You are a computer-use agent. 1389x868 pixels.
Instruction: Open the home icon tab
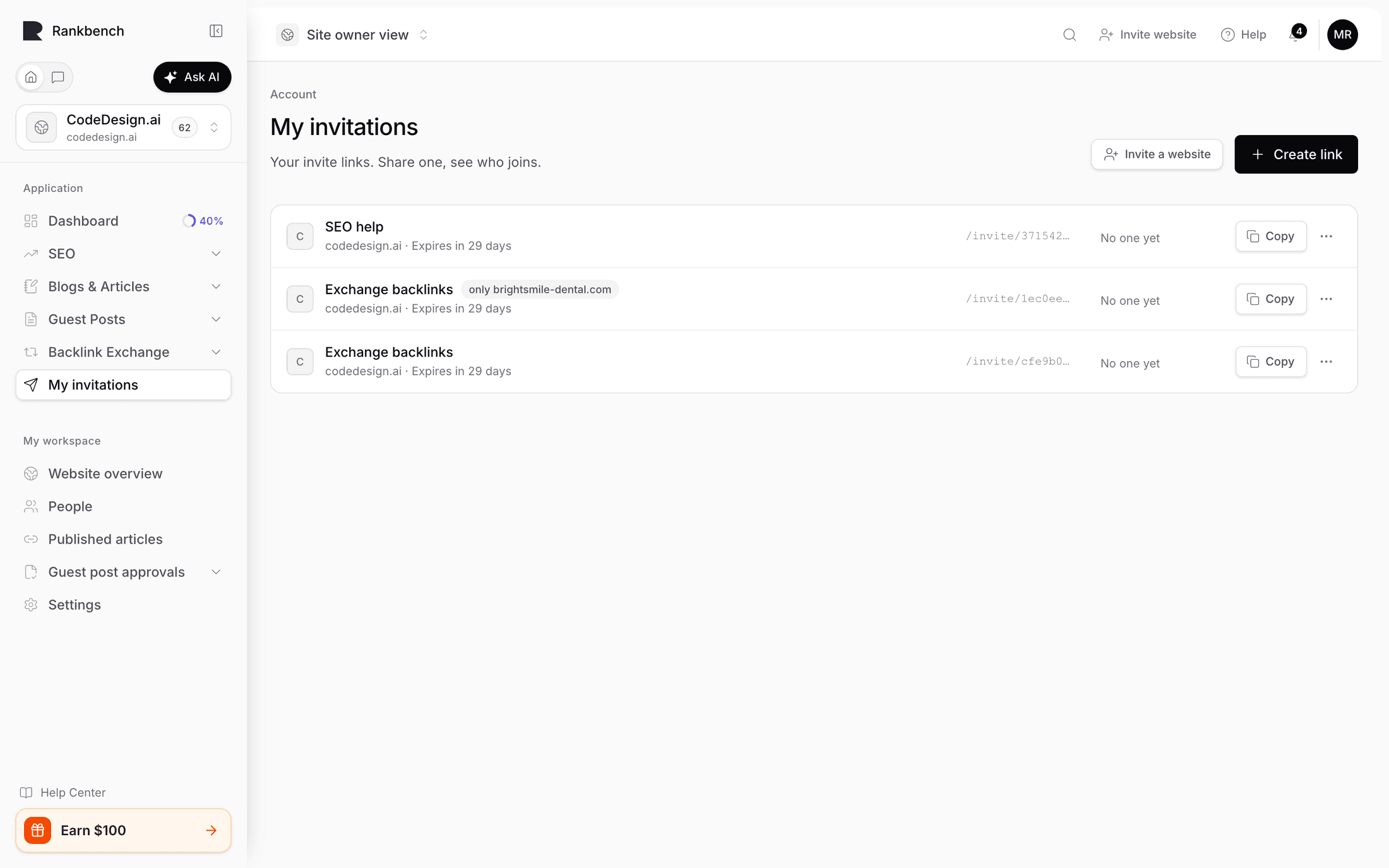pos(31,77)
